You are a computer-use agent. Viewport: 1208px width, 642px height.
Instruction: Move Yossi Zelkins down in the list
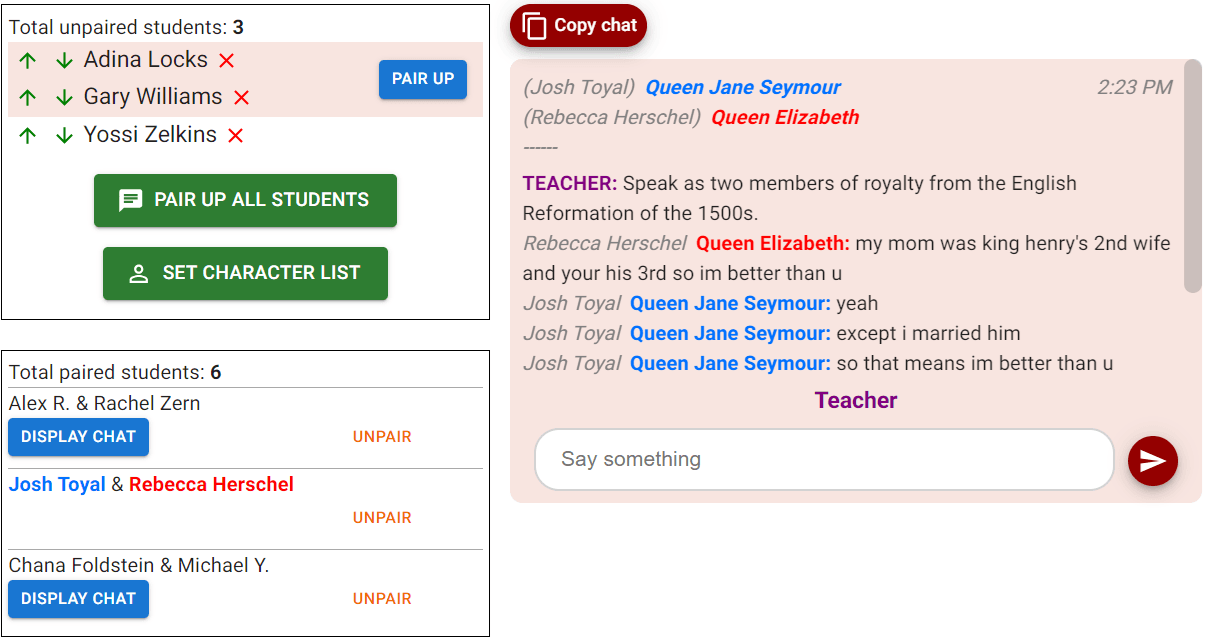64,134
